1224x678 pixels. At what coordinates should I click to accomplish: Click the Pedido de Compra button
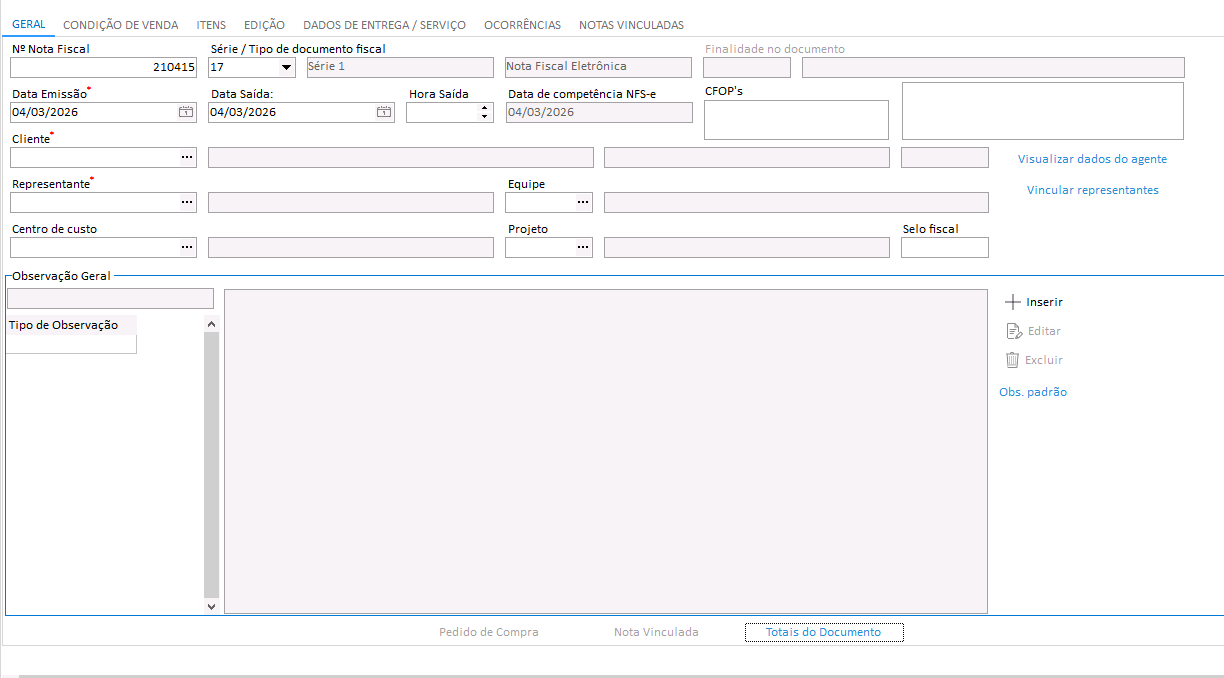489,632
